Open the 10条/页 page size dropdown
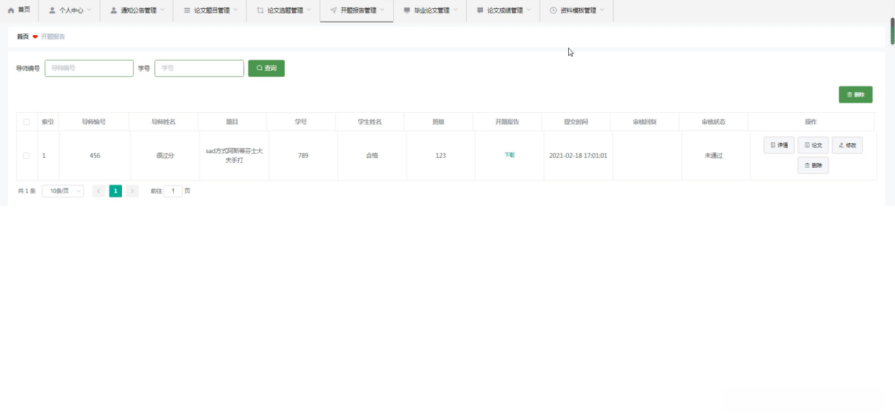 (x=63, y=191)
